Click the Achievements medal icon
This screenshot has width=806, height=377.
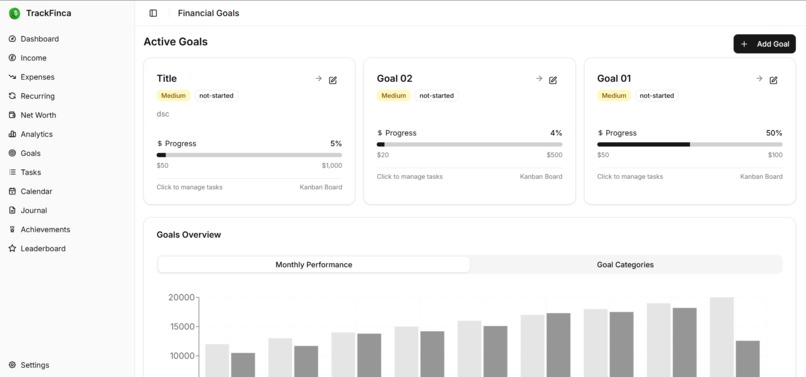click(x=12, y=229)
